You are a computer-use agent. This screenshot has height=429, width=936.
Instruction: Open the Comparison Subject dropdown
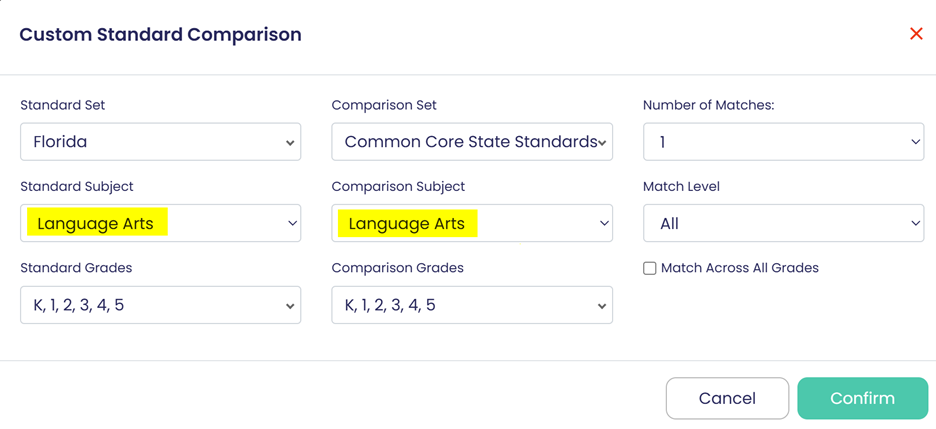472,223
